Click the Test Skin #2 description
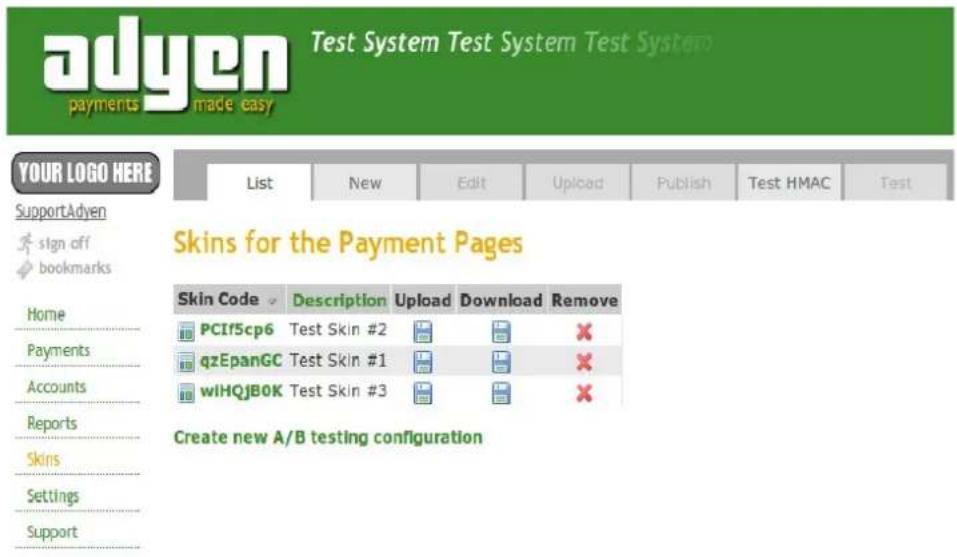957x557 pixels. (338, 329)
